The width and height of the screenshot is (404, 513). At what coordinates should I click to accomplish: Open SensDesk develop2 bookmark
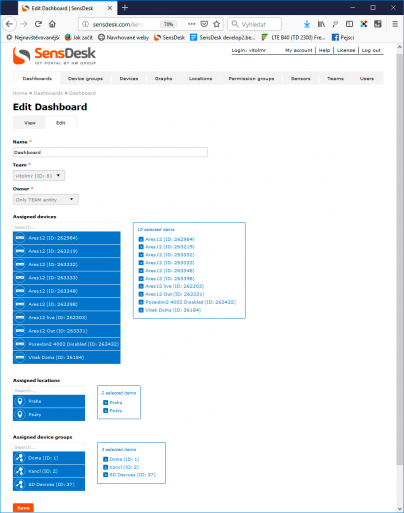click(x=222, y=37)
